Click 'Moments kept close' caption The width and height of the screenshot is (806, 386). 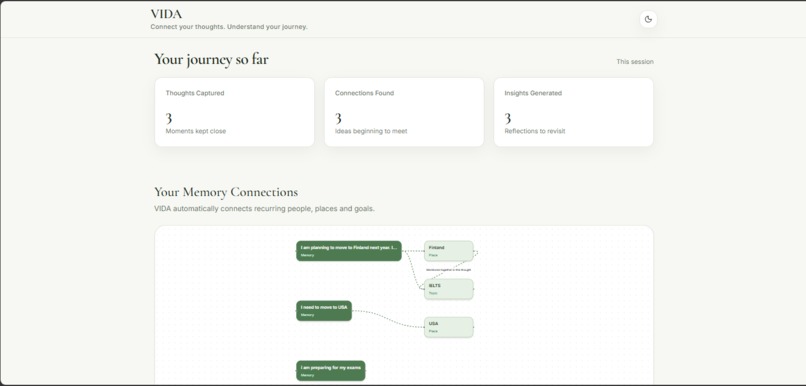195,131
